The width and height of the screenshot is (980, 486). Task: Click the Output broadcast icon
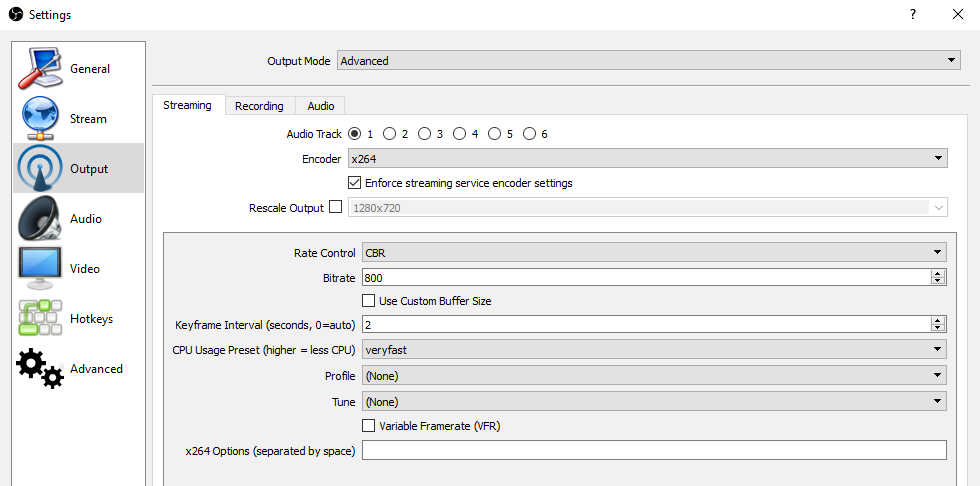pos(40,169)
